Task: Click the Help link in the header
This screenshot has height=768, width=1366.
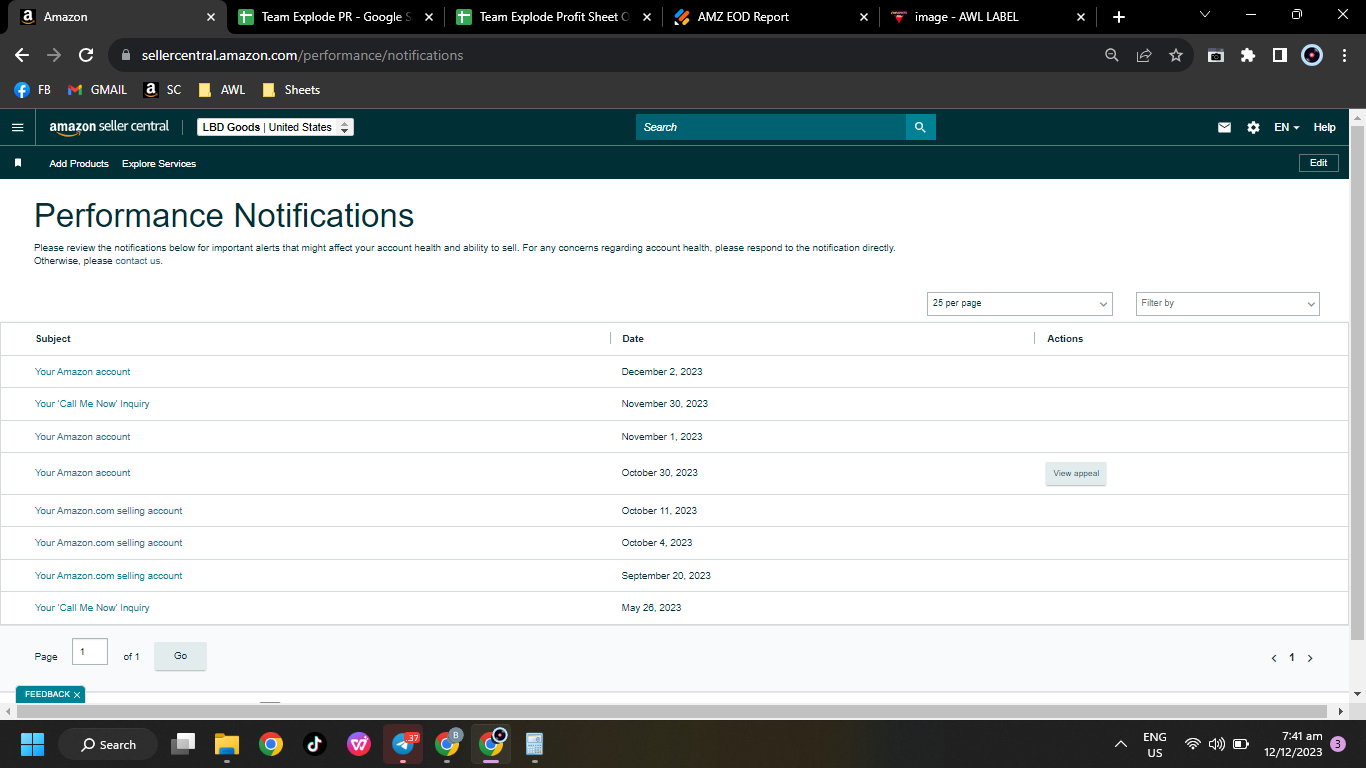Action: (x=1324, y=127)
